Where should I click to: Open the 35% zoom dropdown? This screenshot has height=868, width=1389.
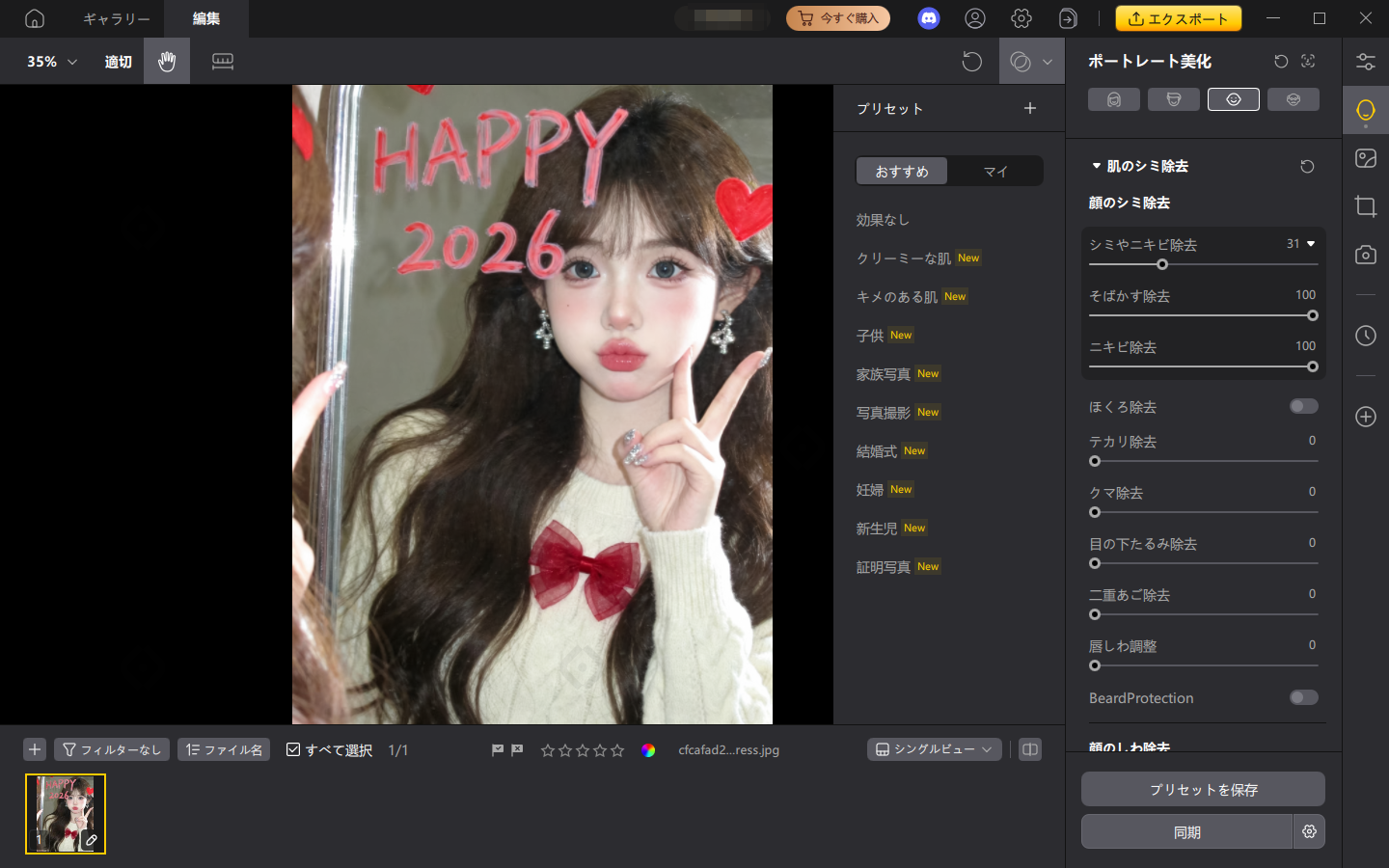click(52, 62)
